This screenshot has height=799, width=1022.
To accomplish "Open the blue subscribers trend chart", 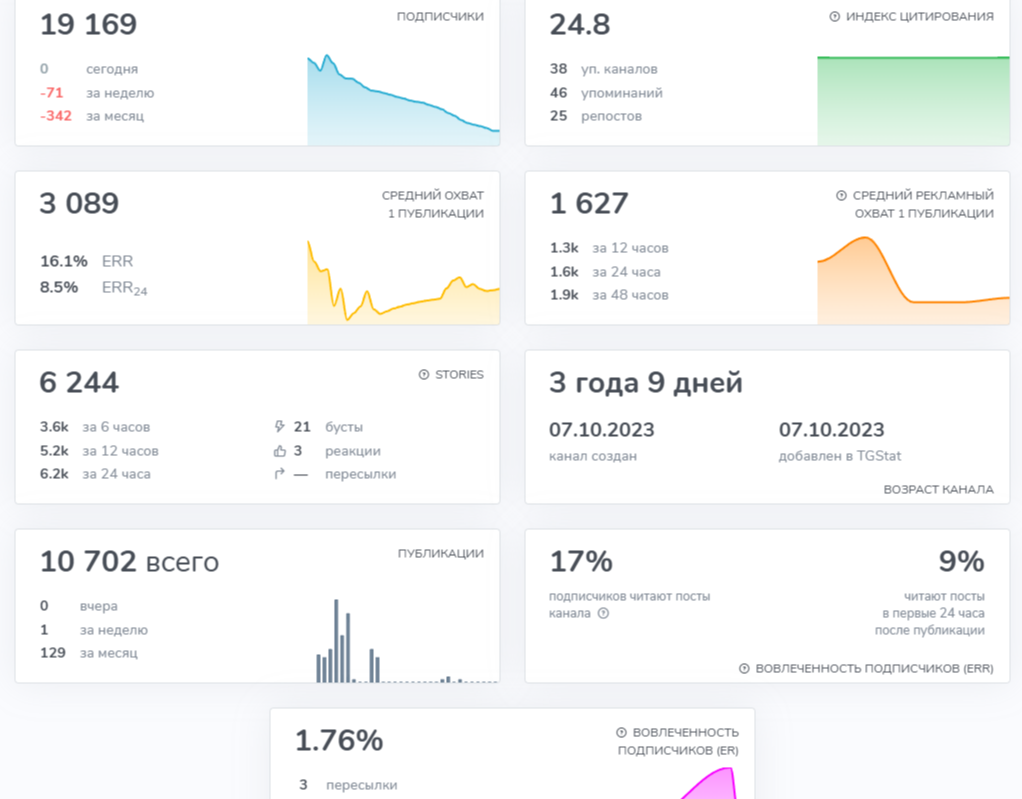I will tap(403, 100).
